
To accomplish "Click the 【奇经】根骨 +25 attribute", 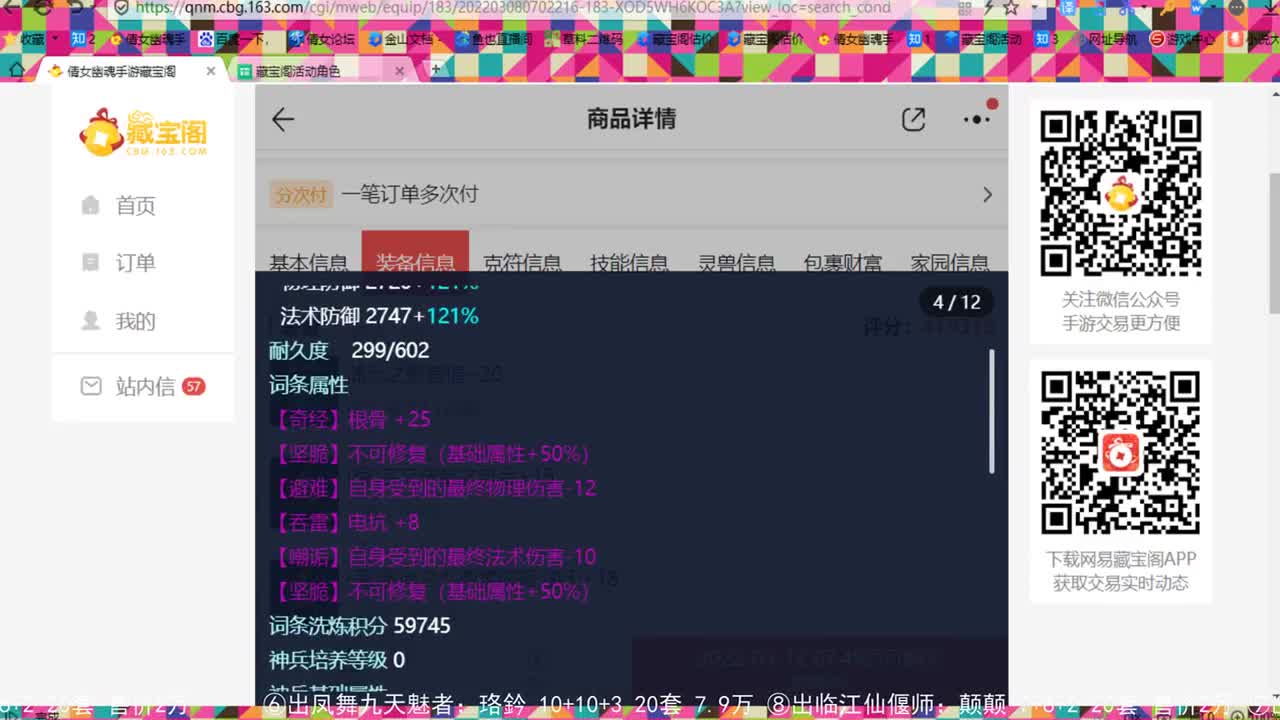I will pyautogui.click(x=351, y=419).
